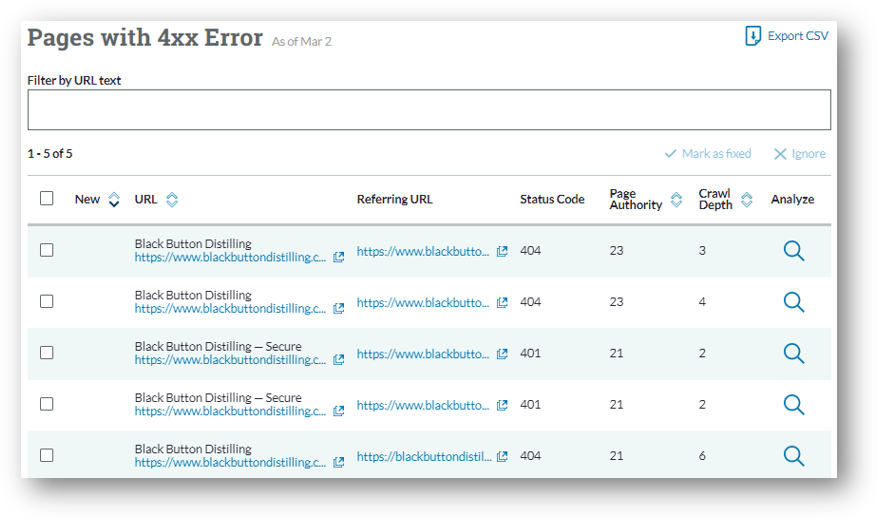
Task: Sort by Page Authority arrows
Action: coord(676,199)
